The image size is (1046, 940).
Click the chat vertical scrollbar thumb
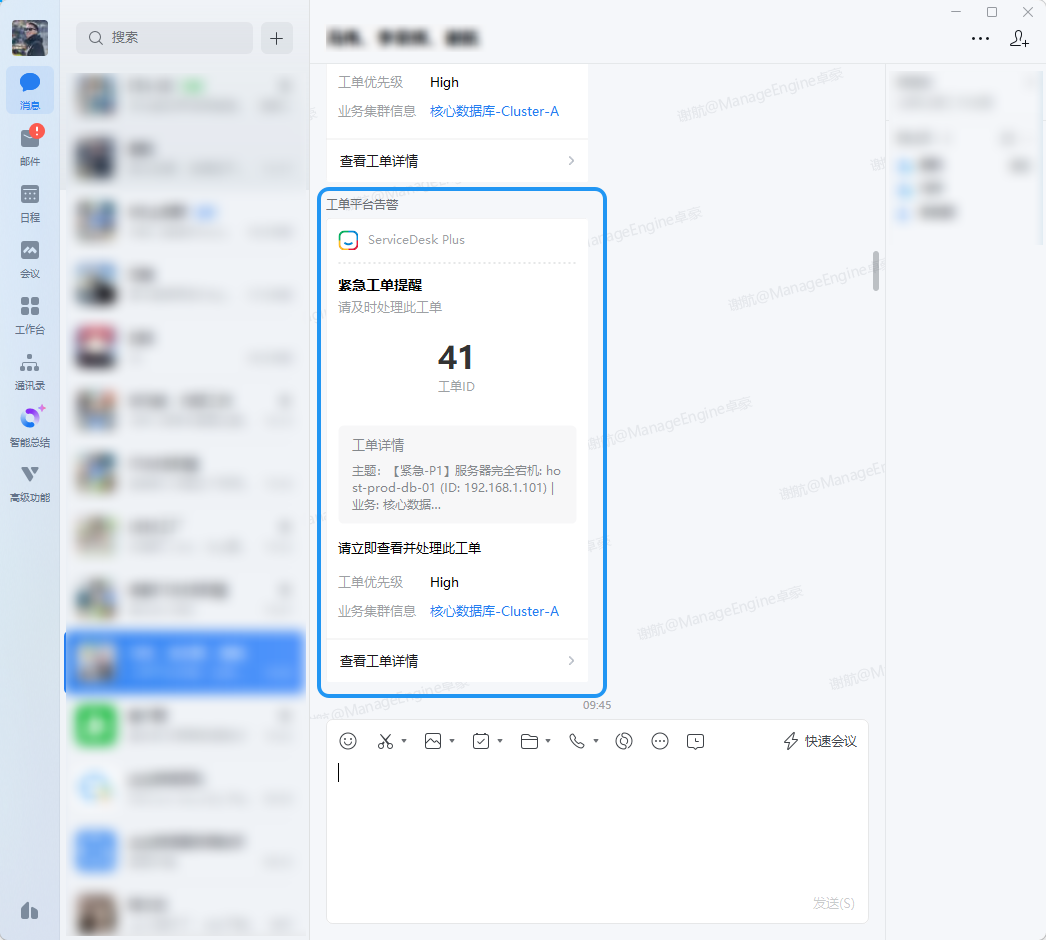[x=876, y=271]
